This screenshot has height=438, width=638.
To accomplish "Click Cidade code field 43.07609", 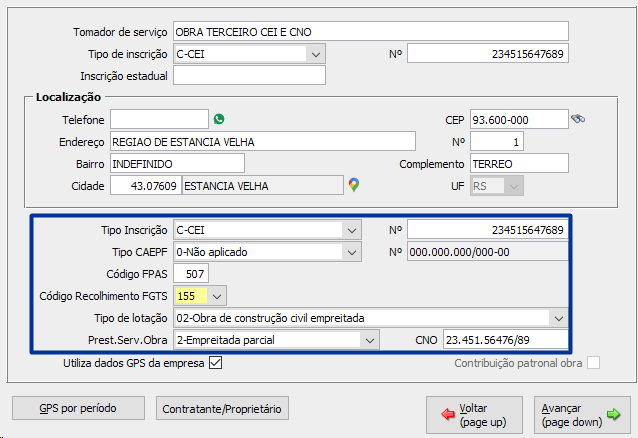I will (x=146, y=185).
